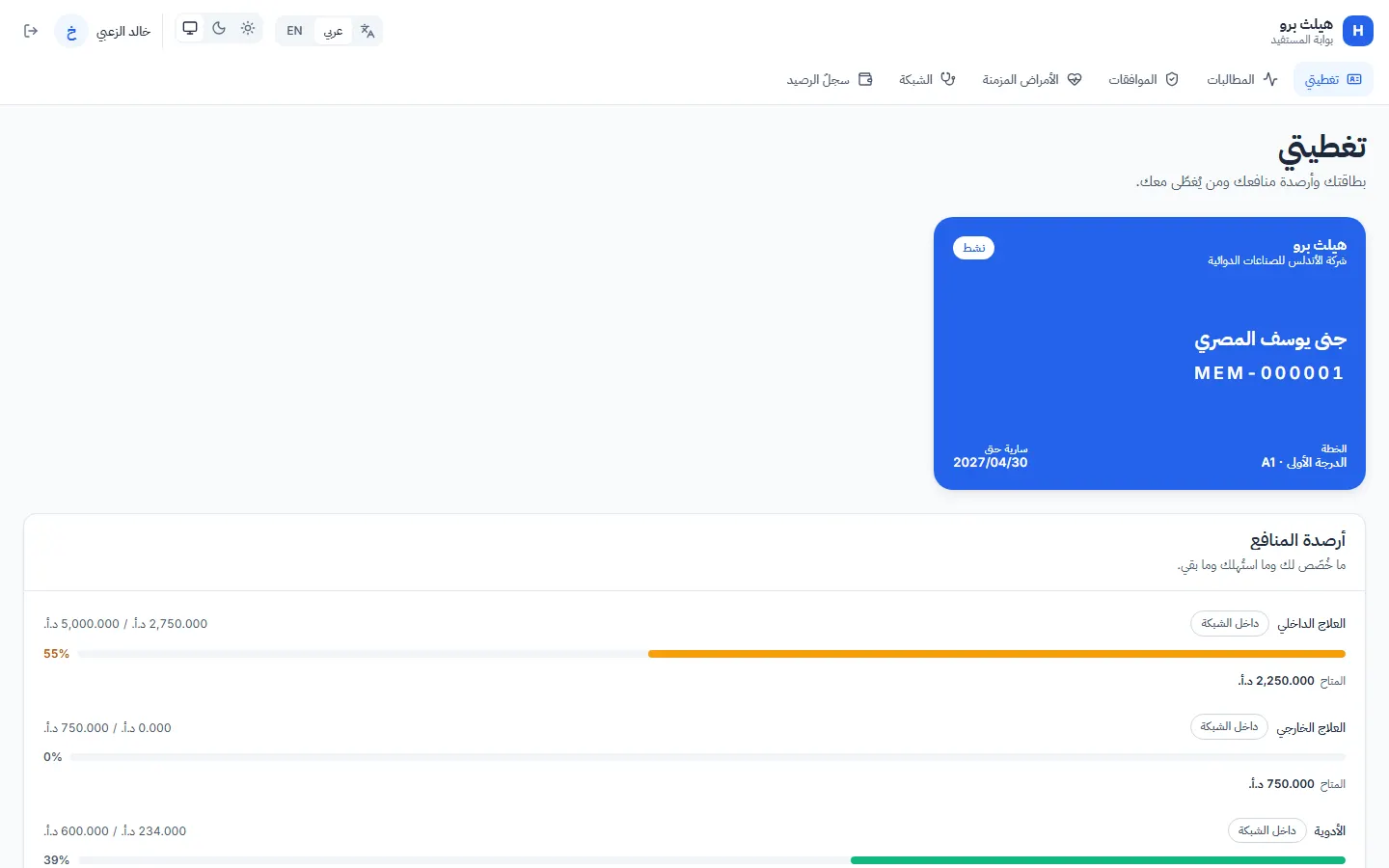Click the translate icon next to عربي

368,31
